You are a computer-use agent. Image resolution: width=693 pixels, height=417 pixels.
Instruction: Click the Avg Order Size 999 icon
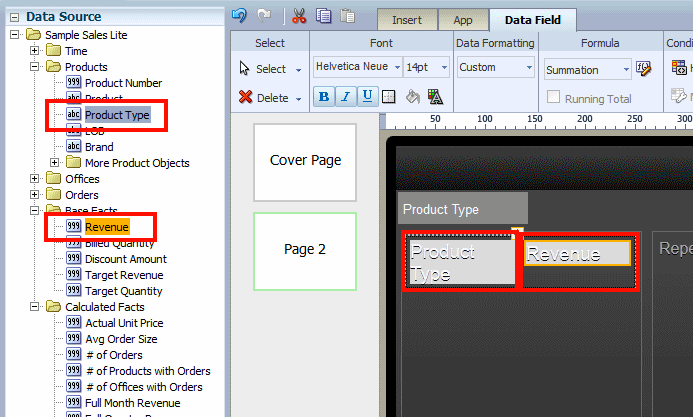[x=73, y=338]
